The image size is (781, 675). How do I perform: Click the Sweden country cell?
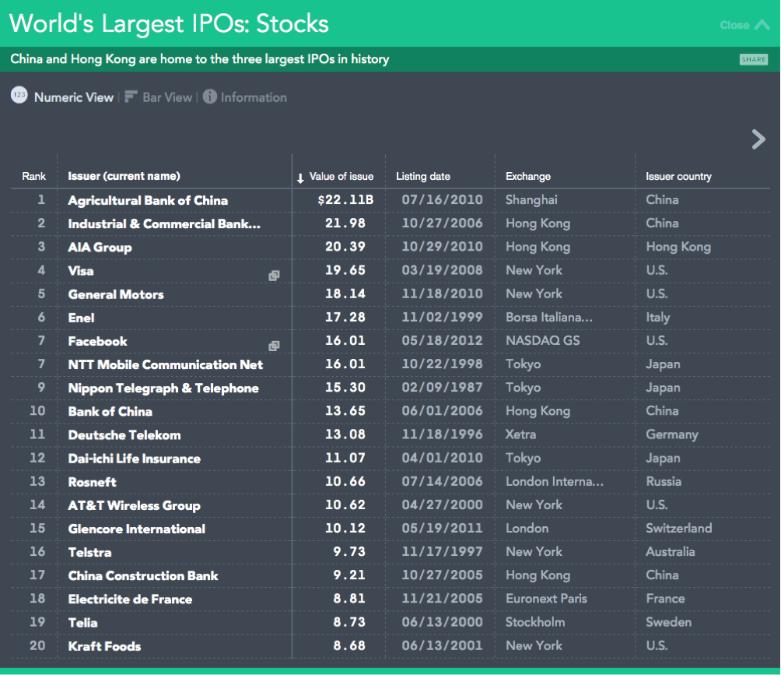pos(668,622)
